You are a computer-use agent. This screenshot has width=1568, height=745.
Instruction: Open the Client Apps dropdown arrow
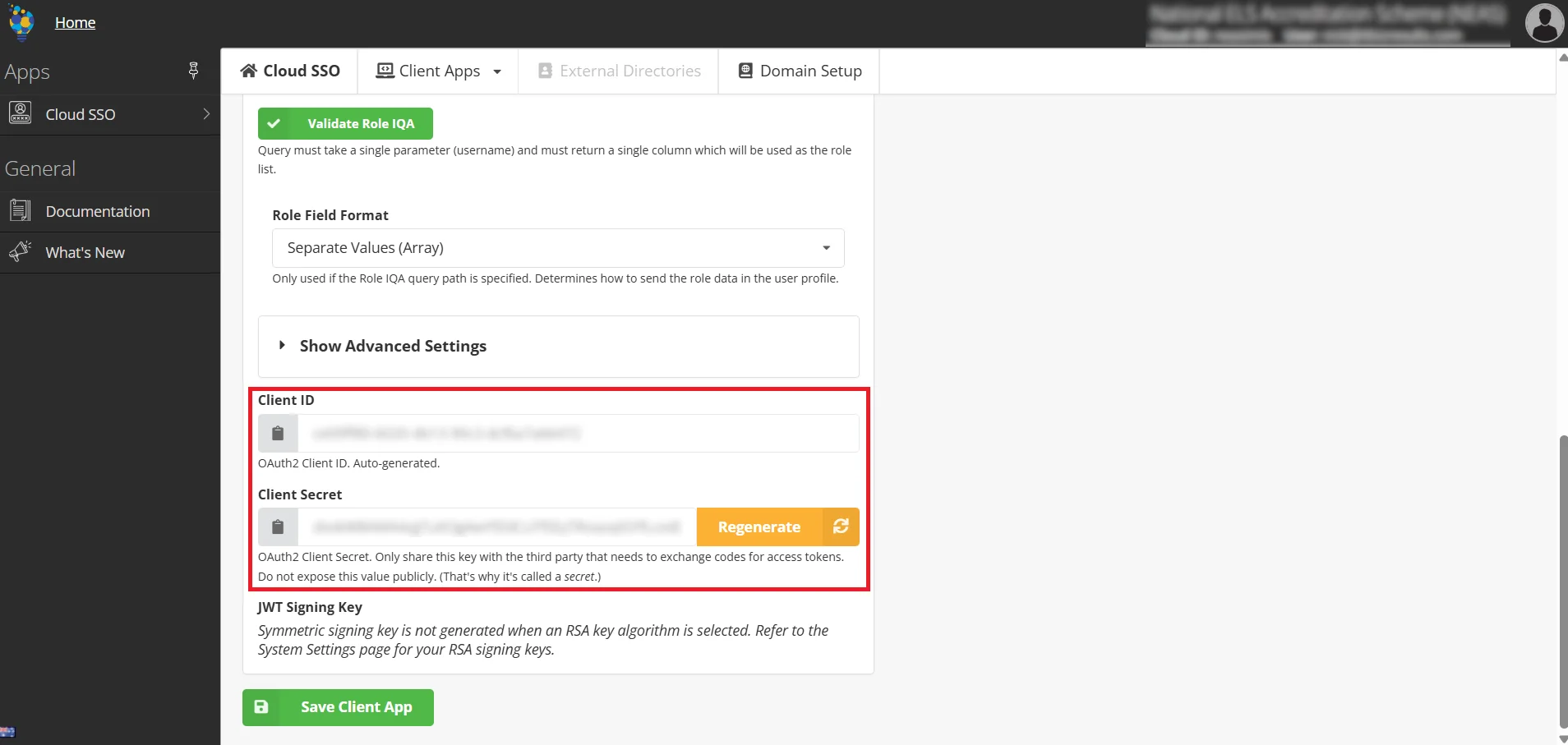coord(496,71)
